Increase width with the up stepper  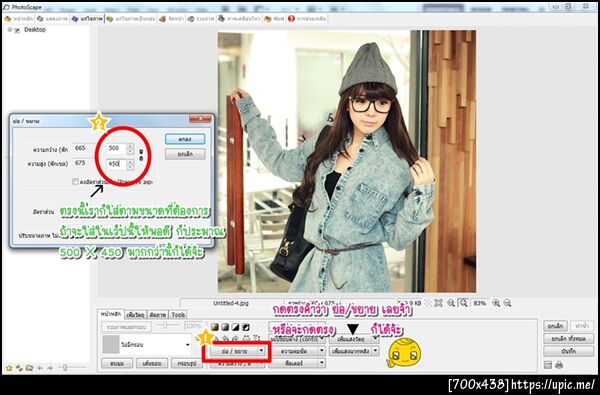(x=130, y=146)
